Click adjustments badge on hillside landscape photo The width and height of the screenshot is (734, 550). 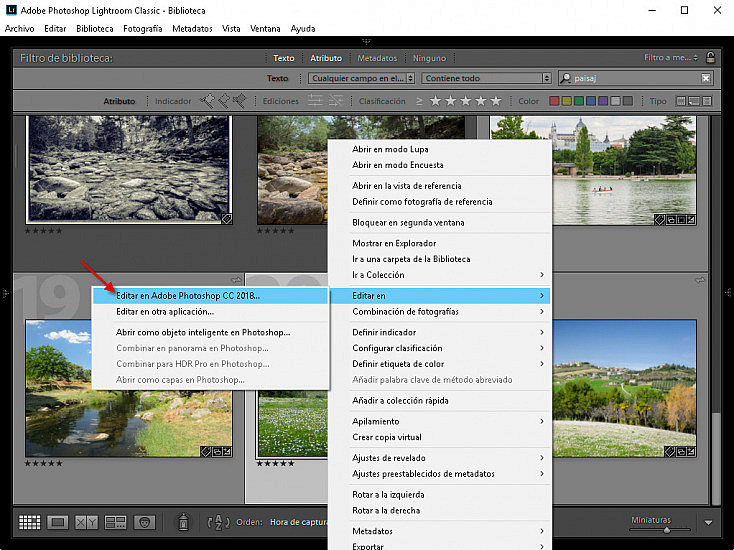click(x=691, y=452)
